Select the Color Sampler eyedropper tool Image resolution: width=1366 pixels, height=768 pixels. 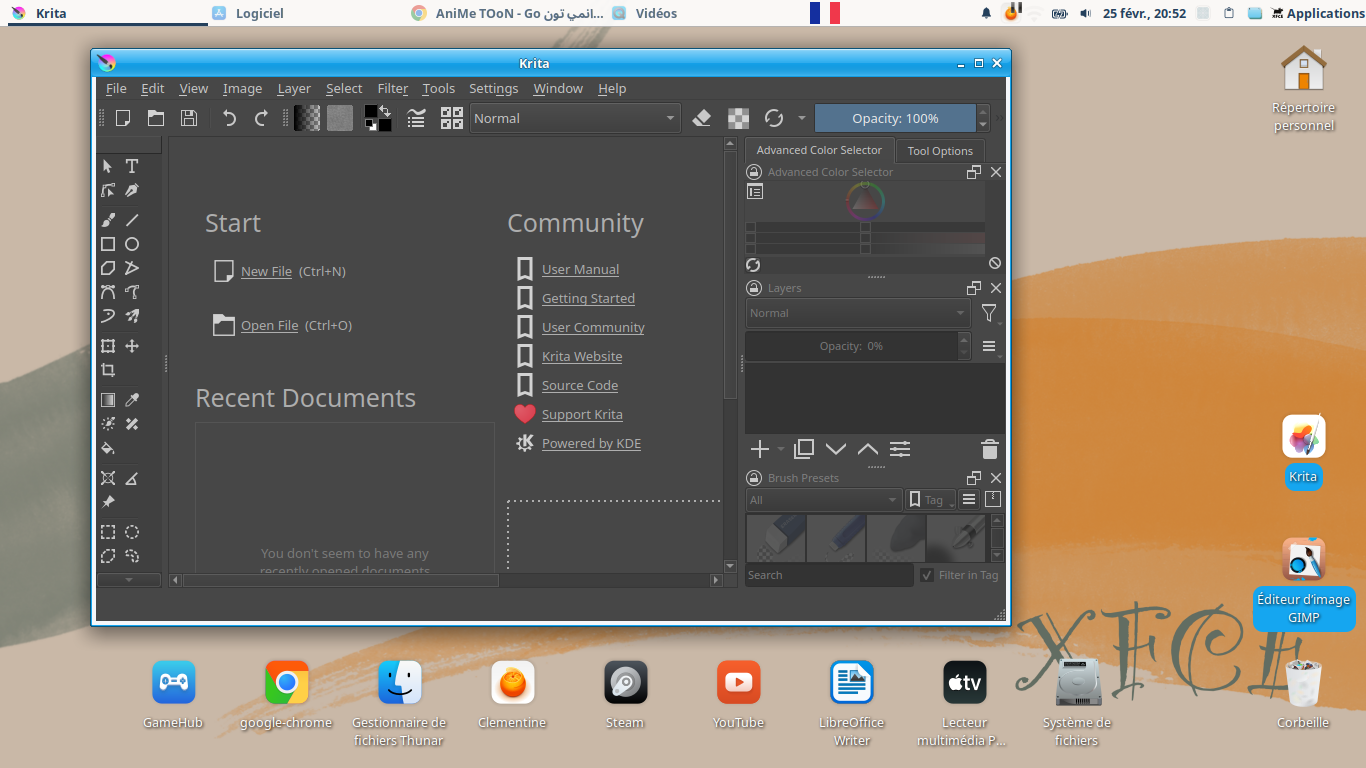pos(131,400)
